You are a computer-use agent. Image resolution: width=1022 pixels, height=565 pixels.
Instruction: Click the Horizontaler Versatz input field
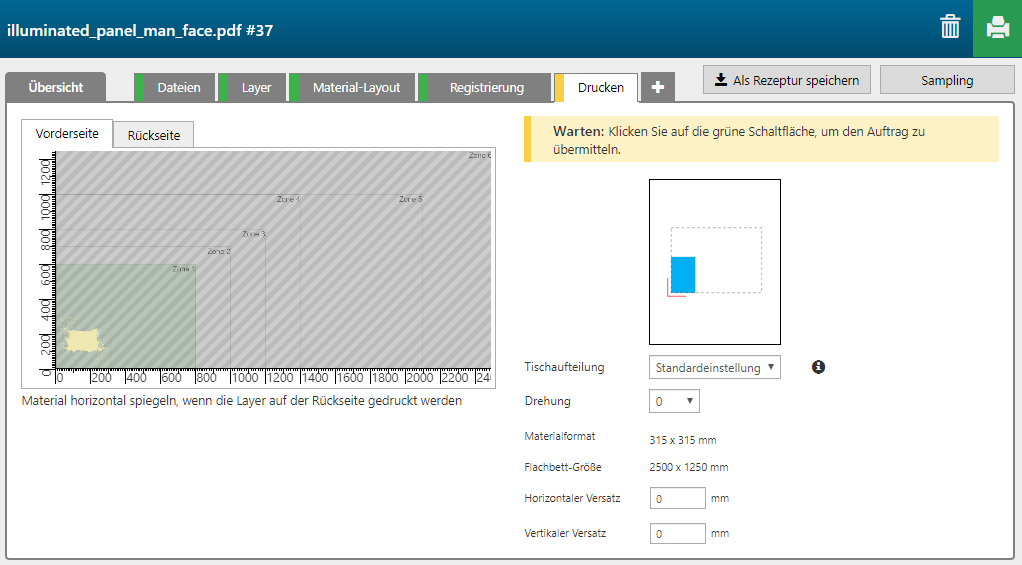pos(677,498)
